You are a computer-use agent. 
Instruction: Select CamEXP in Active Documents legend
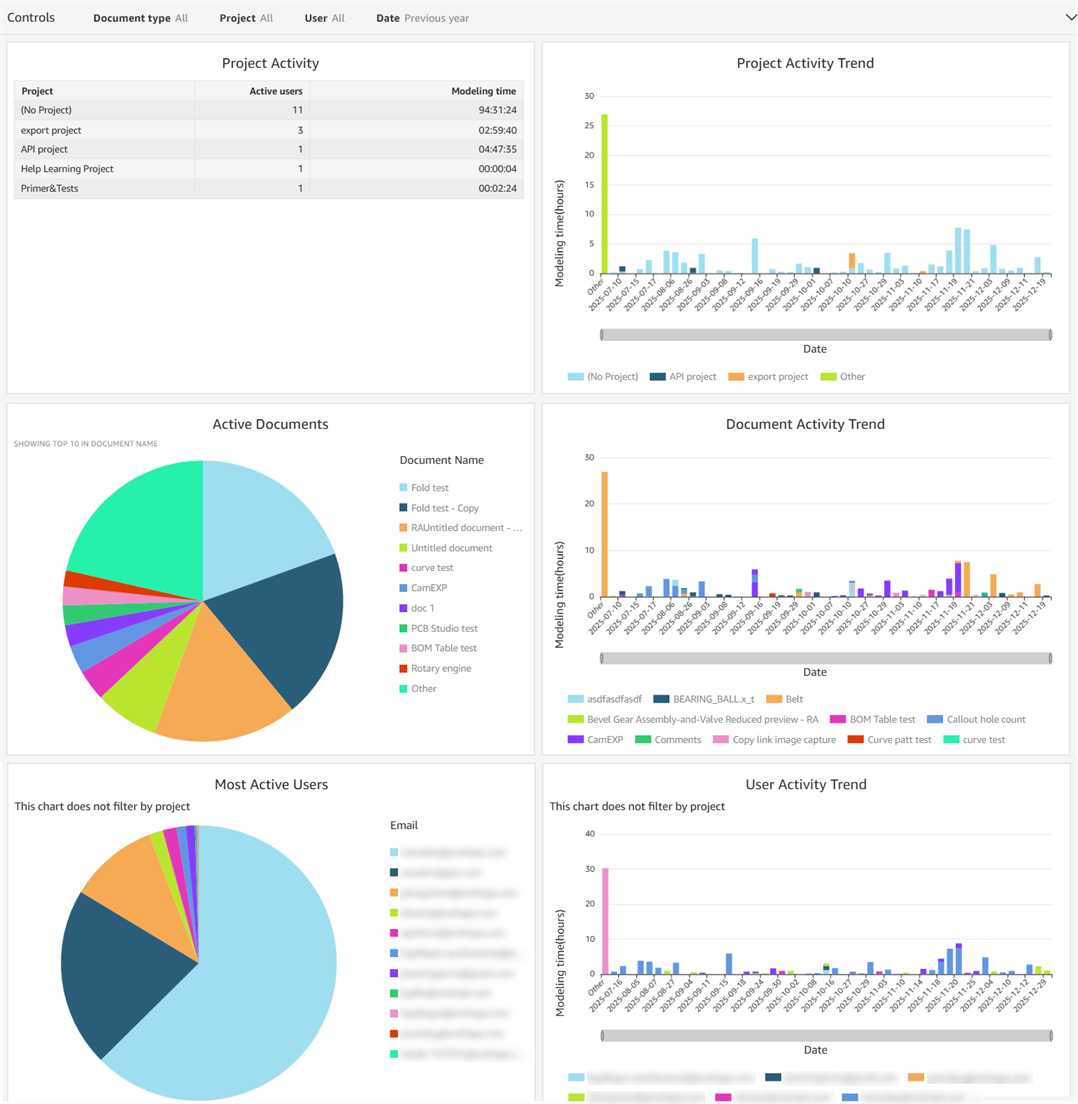coord(423,588)
